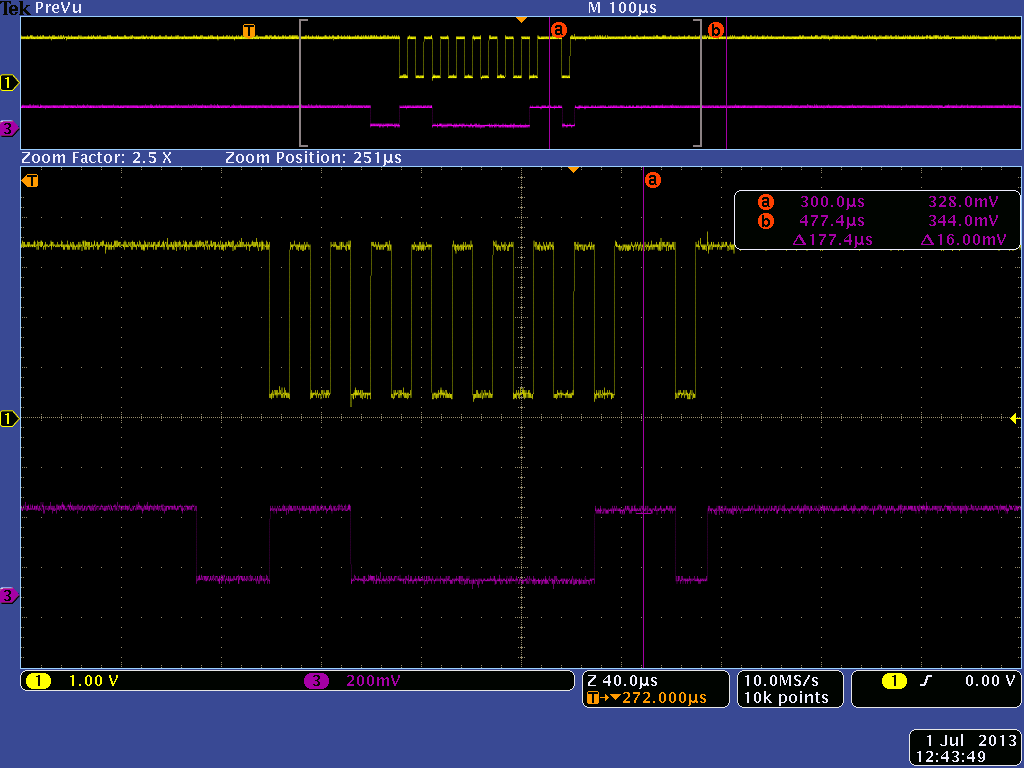This screenshot has height=768, width=1024.
Task: Click the trigger level arrow at right edge
Action: 1014,419
